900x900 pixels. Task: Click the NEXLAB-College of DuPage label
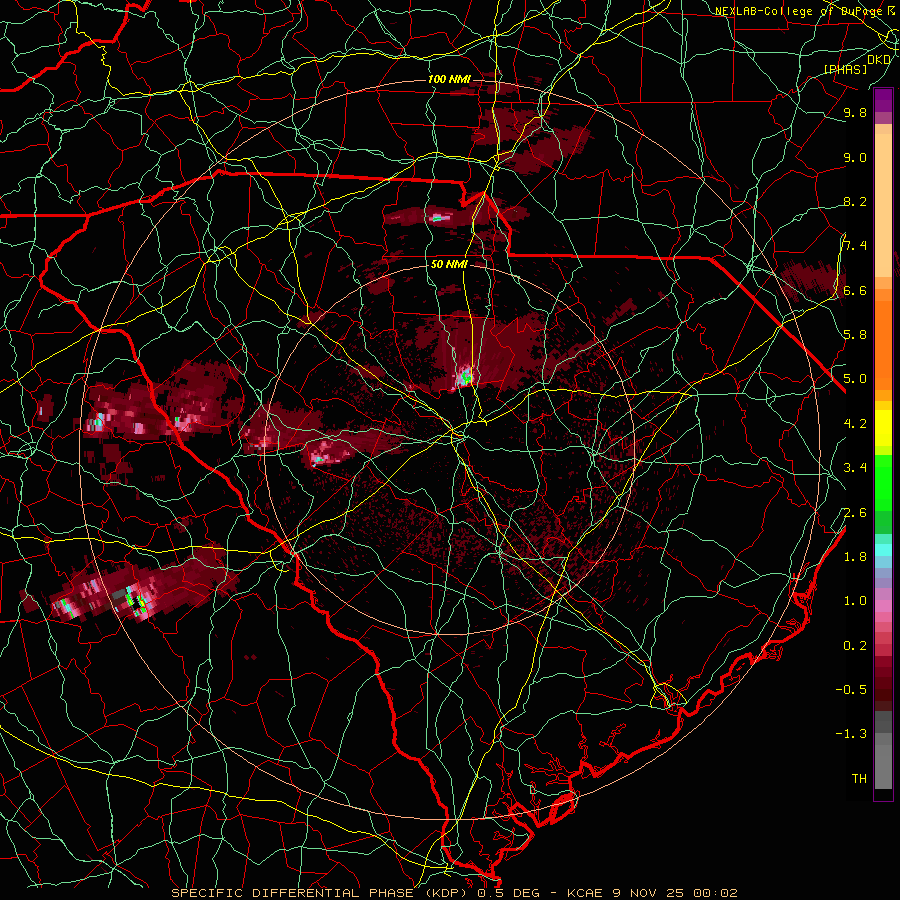tap(799, 11)
